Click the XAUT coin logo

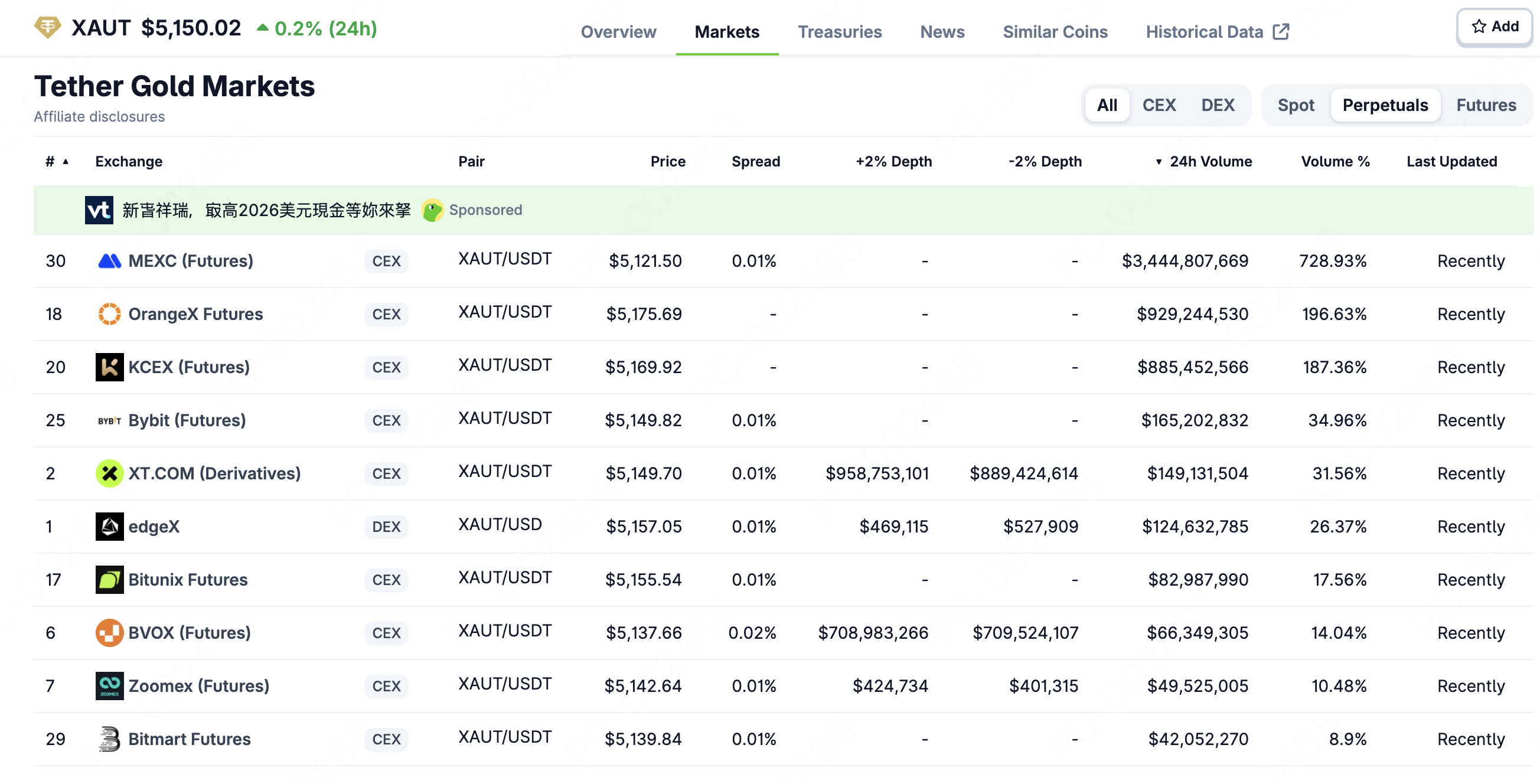tap(48, 27)
